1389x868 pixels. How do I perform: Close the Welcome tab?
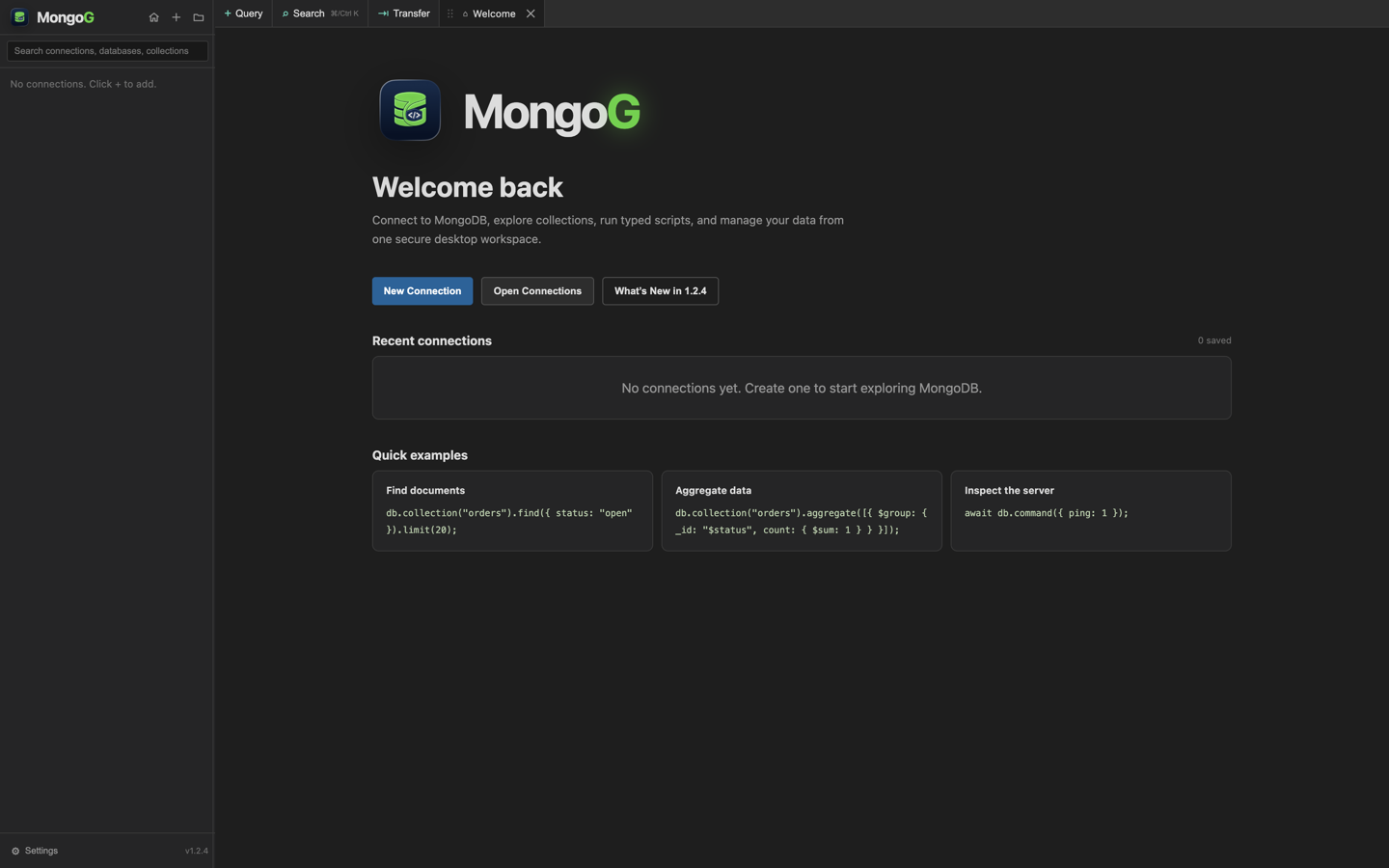click(531, 14)
